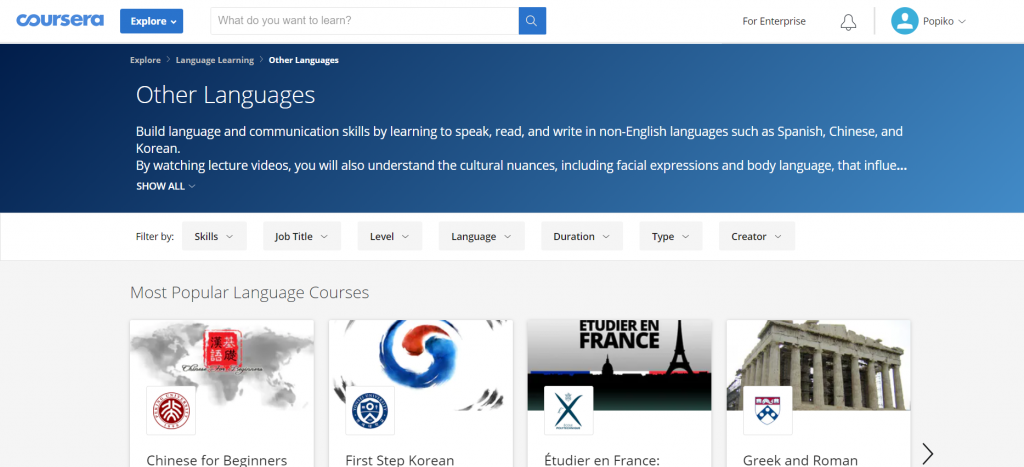This screenshot has width=1024, height=467.
Task: Open the For Enterprise link
Action: coord(774,21)
